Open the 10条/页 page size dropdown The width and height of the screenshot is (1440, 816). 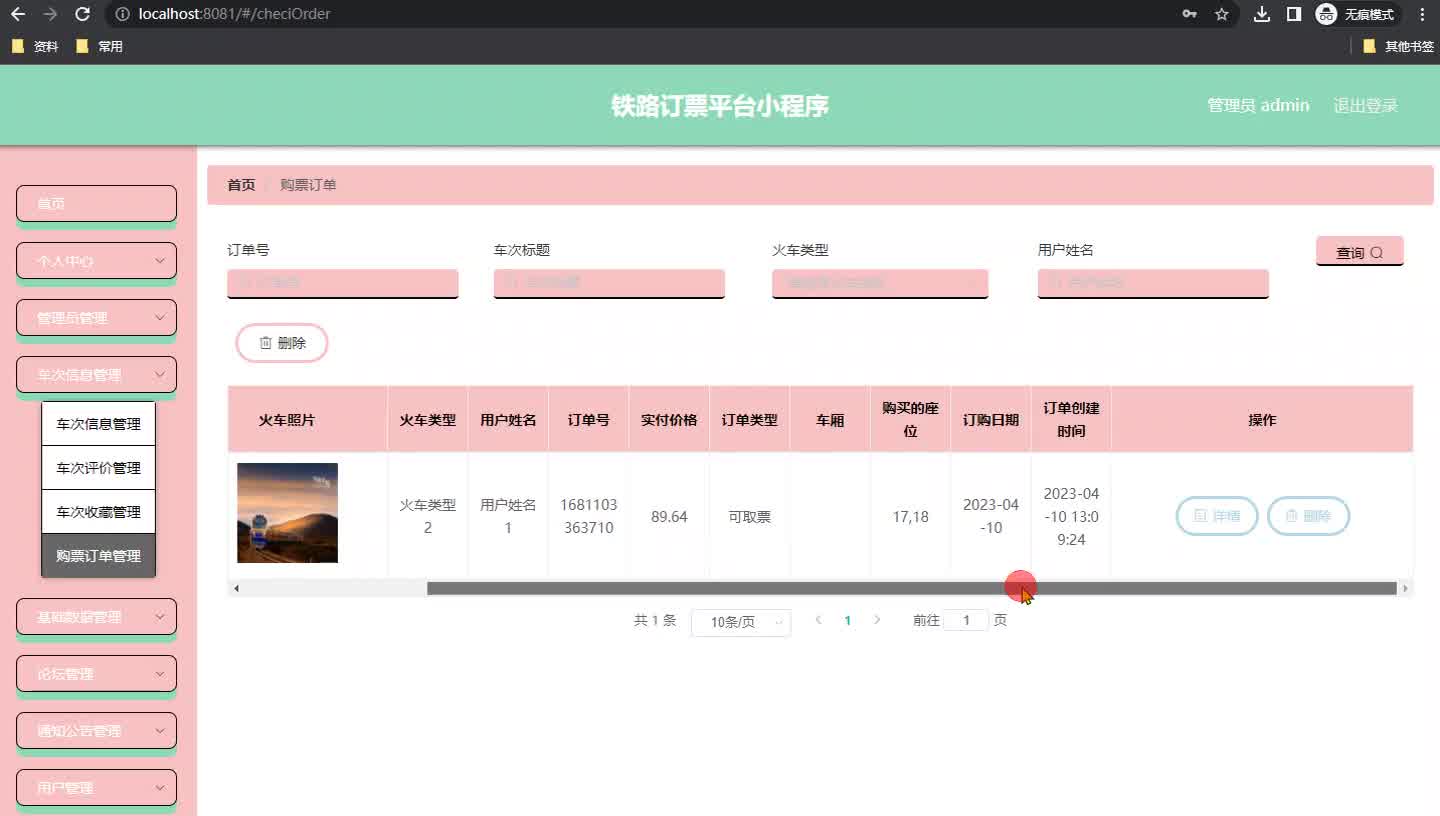740,621
